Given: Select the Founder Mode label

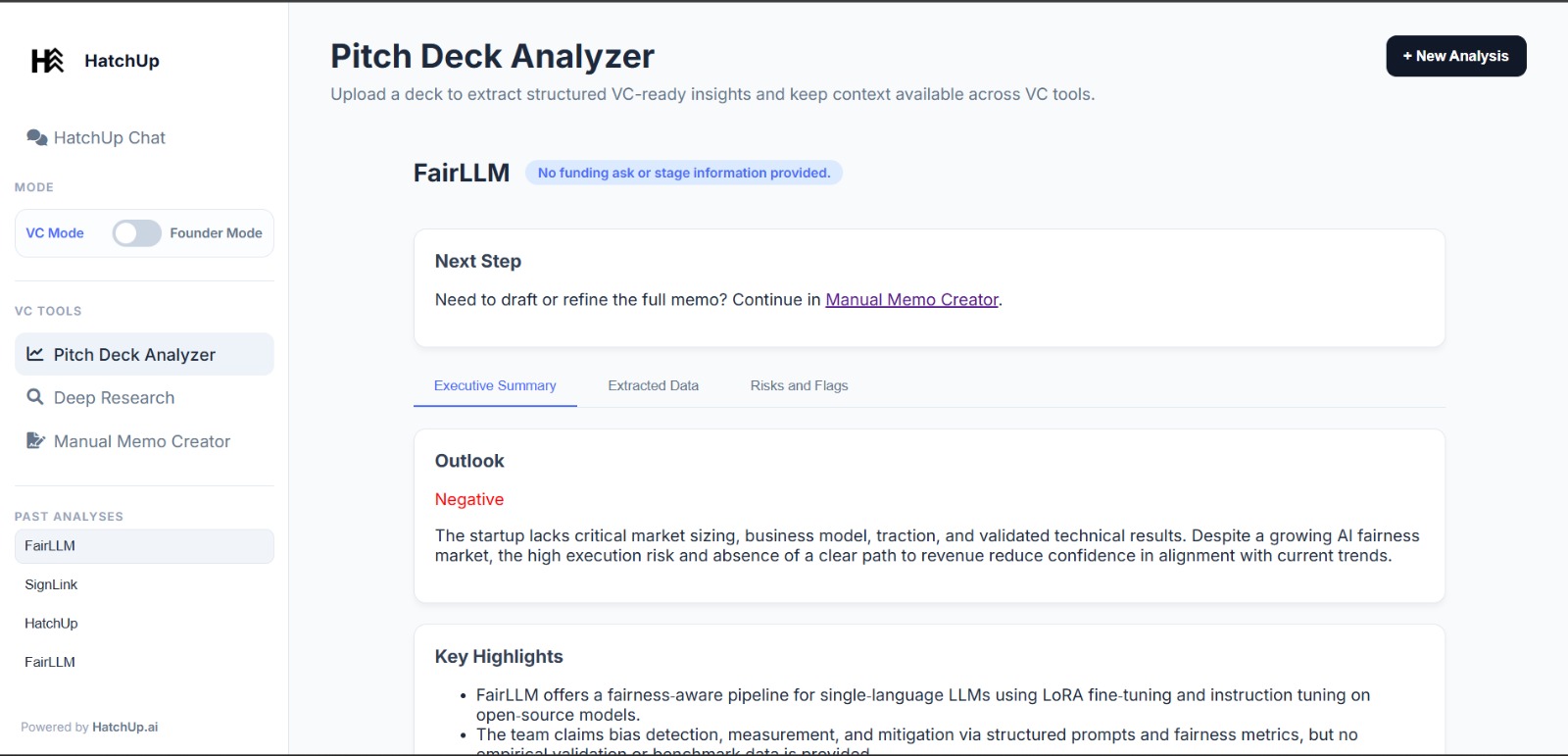Looking at the screenshot, I should click(x=216, y=233).
